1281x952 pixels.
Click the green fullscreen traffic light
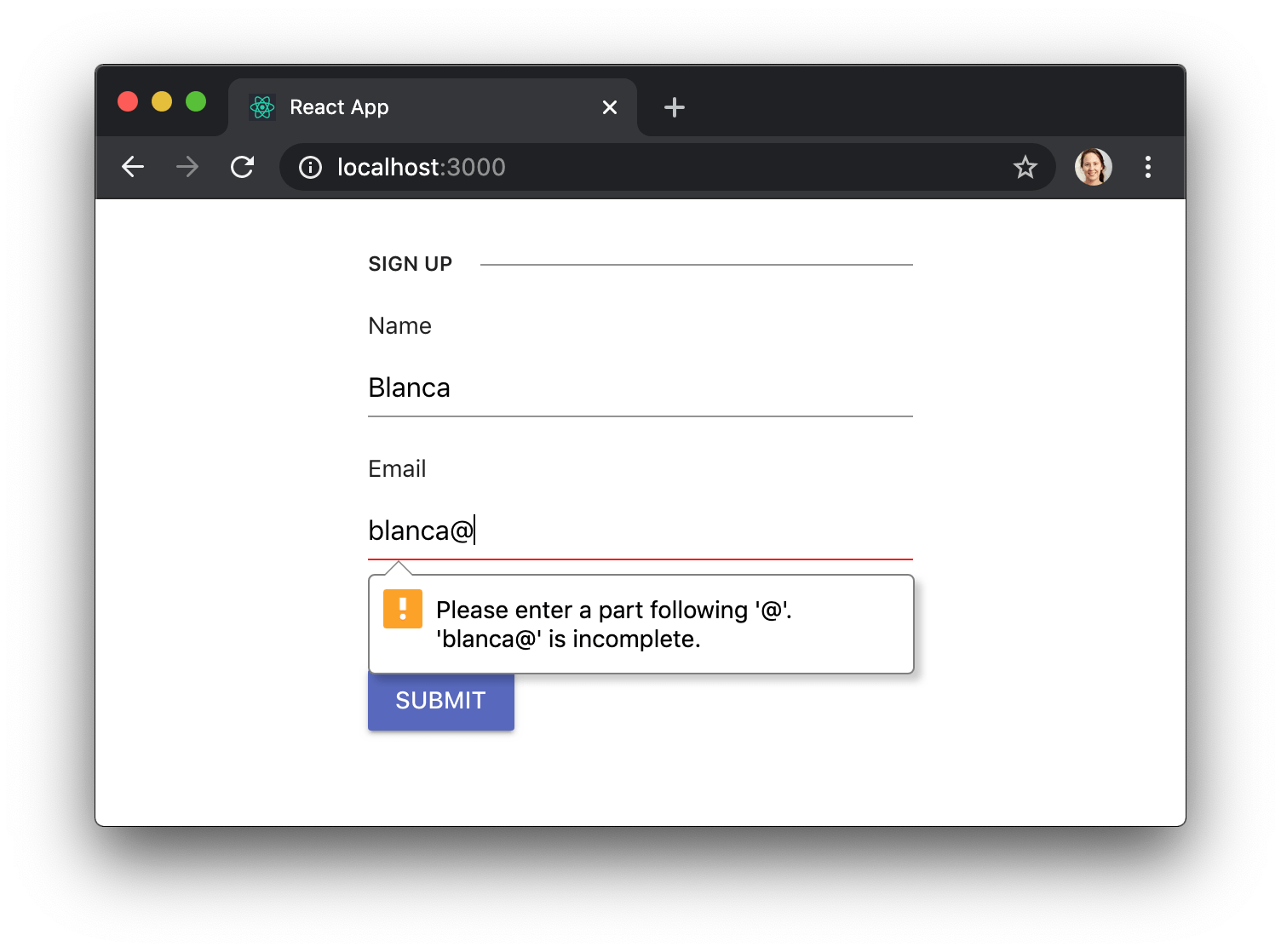pos(196,101)
